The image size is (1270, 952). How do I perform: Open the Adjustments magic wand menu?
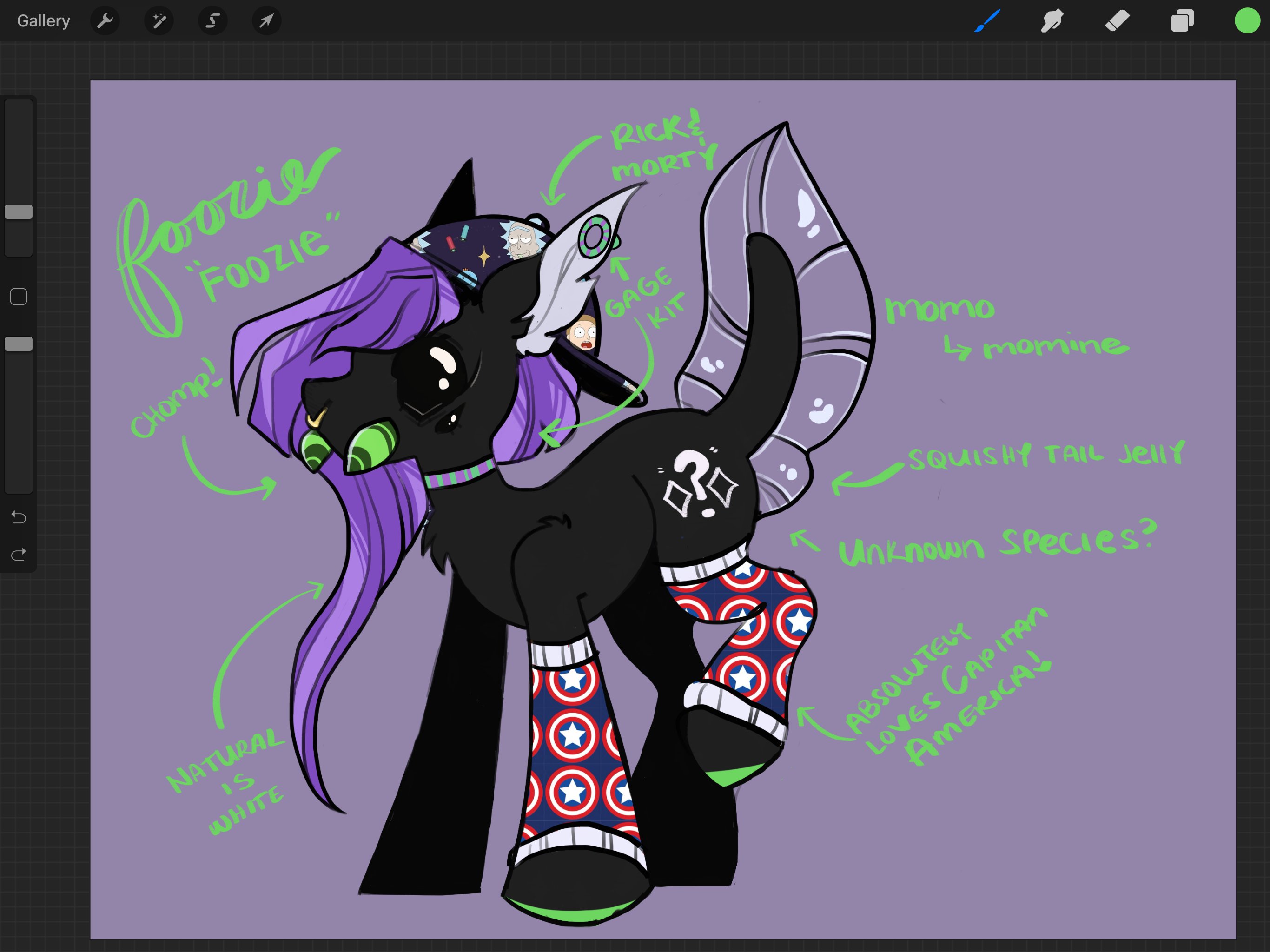point(159,21)
